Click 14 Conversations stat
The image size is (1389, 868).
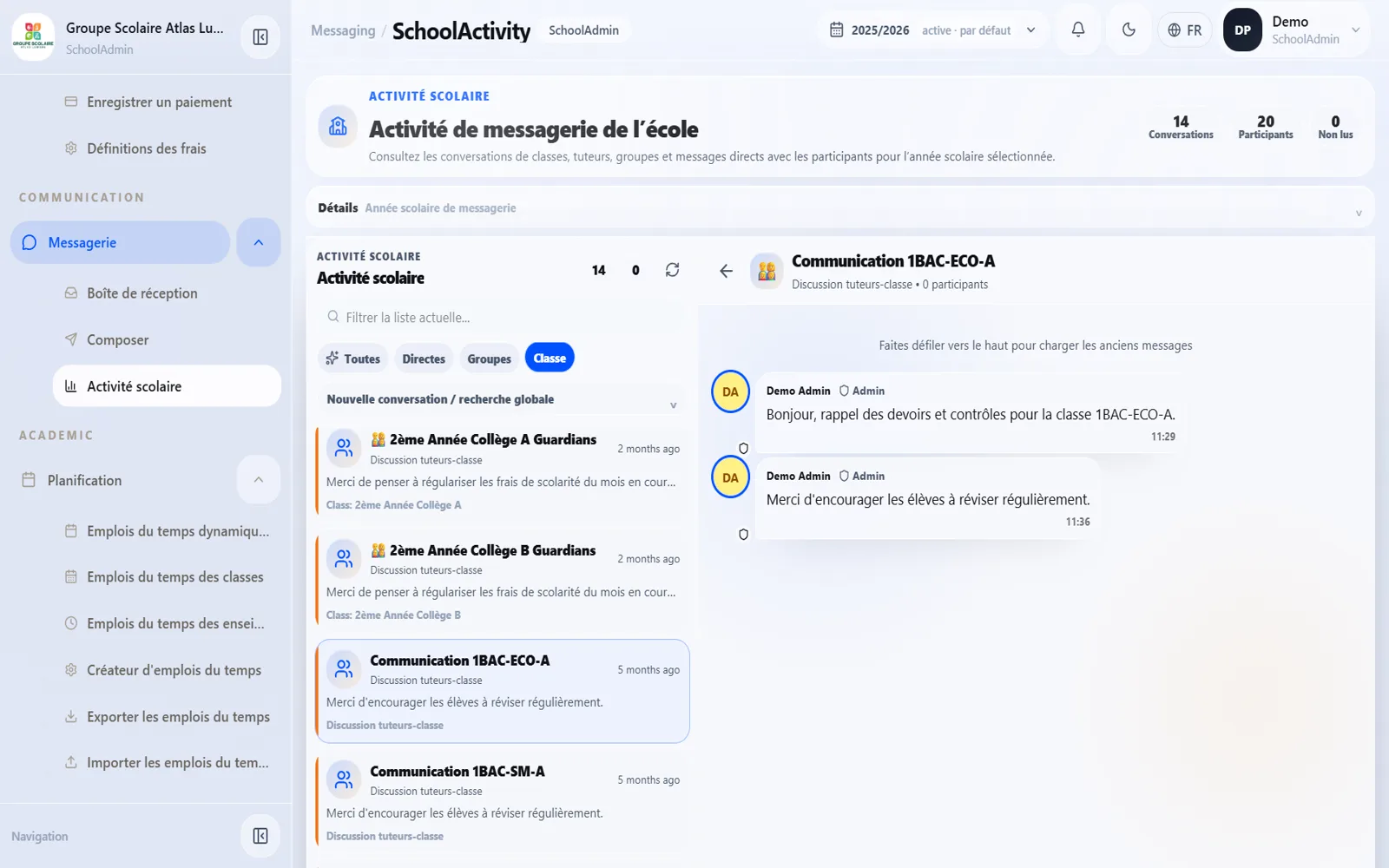click(x=1181, y=127)
